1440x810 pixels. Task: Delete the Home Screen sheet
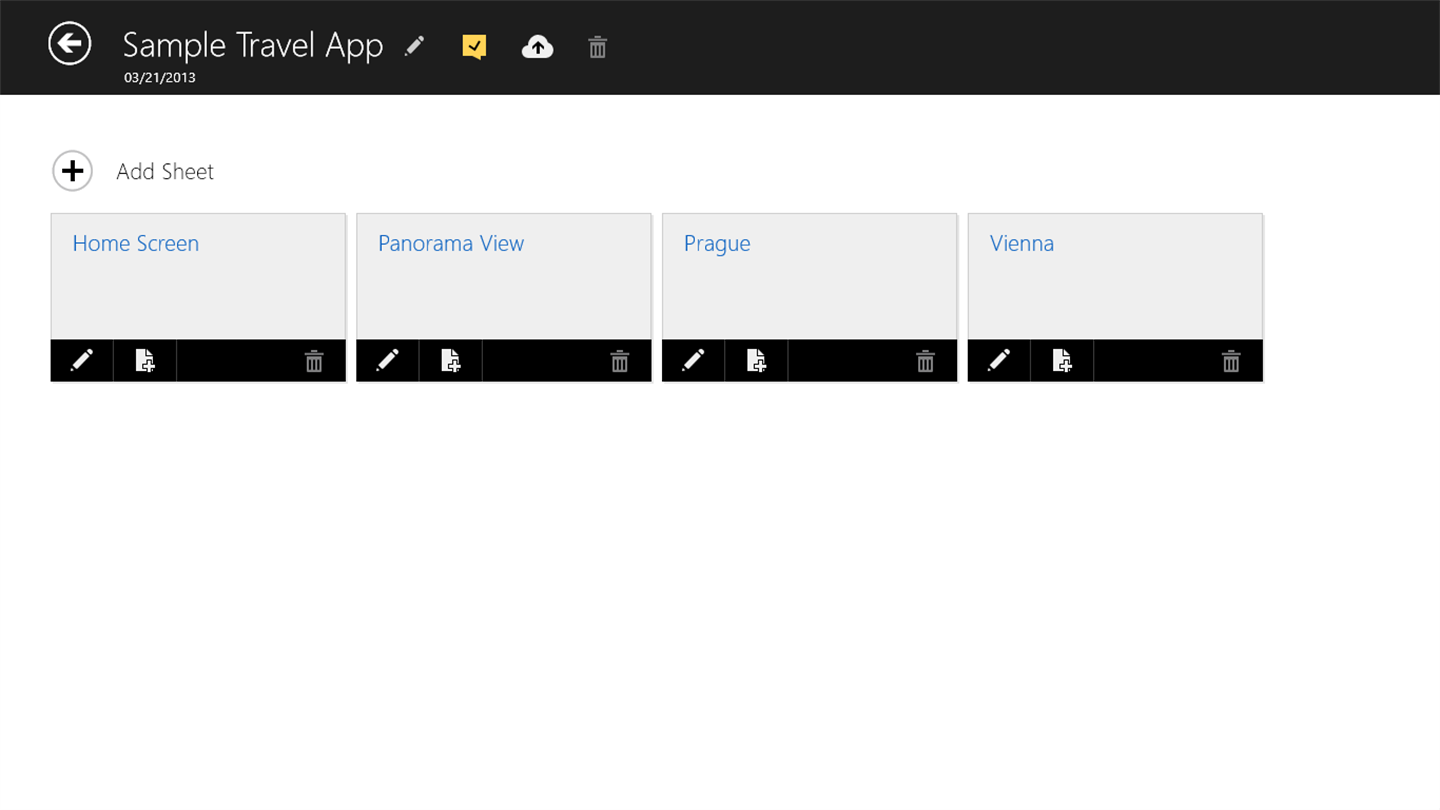[314, 361]
